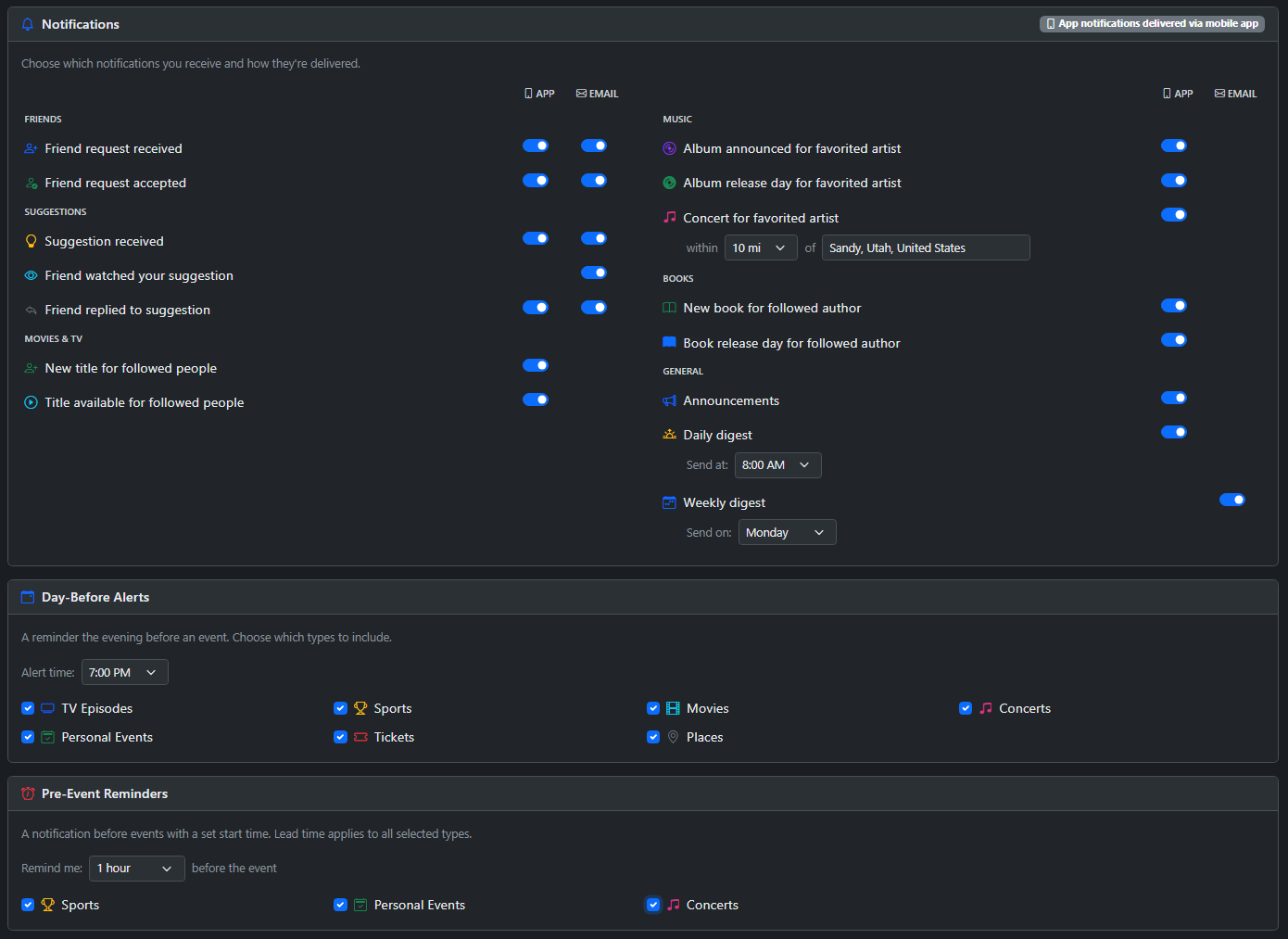The width and height of the screenshot is (1288, 939).
Task: Disable email toggle for Friend request received
Action: pos(594,146)
